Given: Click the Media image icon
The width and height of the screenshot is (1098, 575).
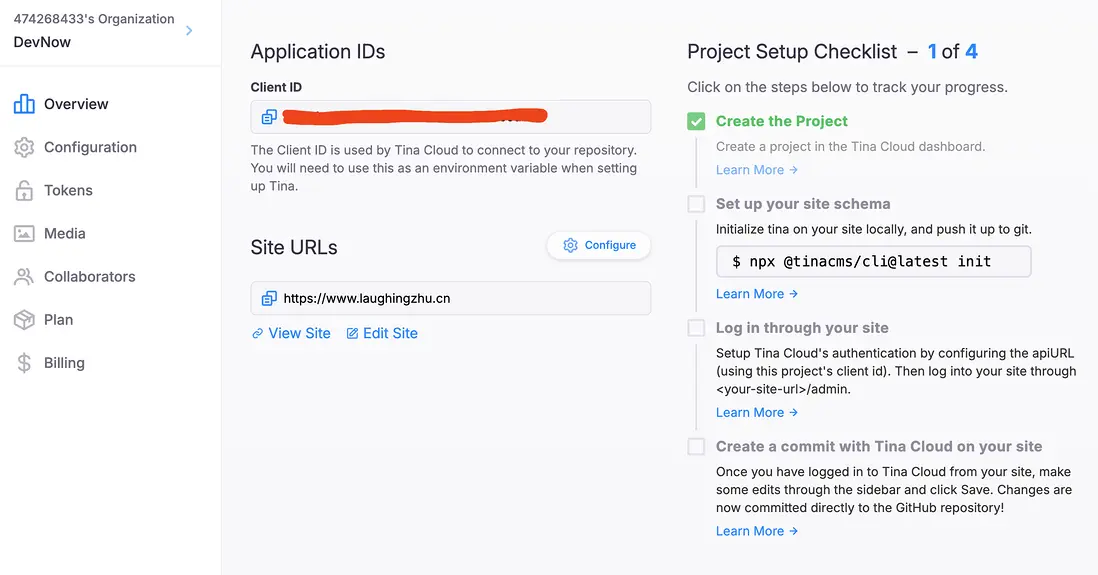Looking at the screenshot, I should [24, 233].
